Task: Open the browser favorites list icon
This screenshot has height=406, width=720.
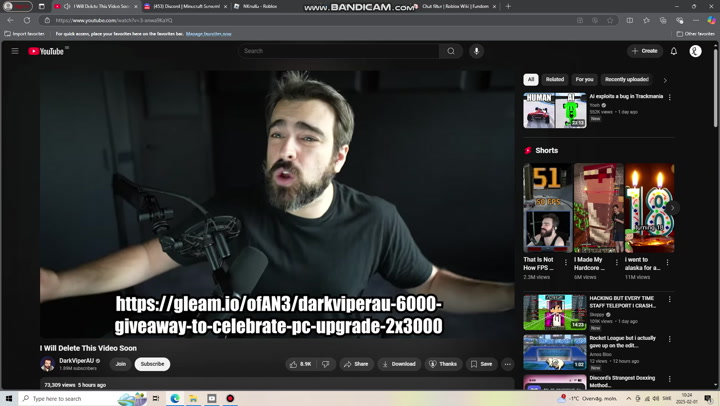Action: (x=646, y=20)
